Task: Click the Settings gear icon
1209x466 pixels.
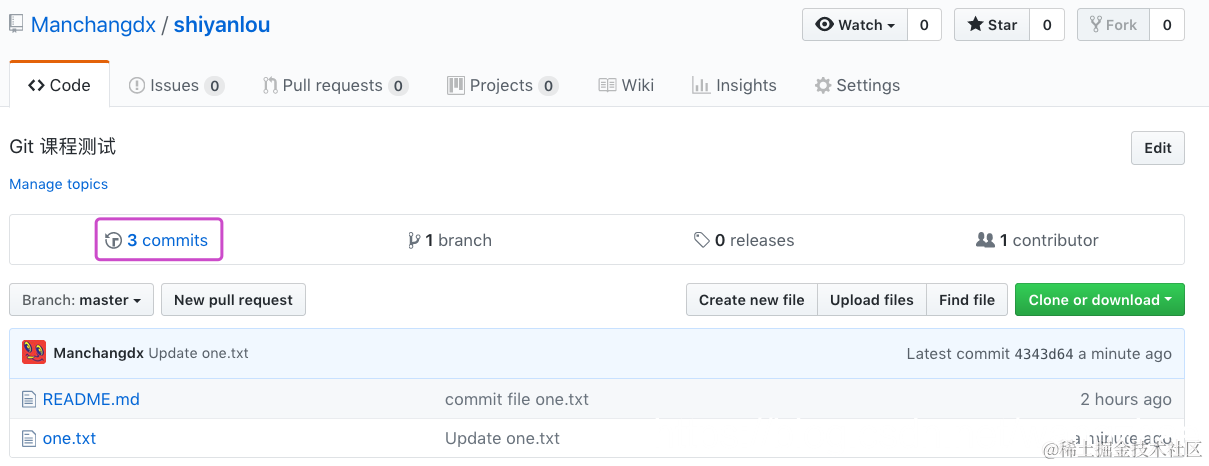Action: point(823,86)
